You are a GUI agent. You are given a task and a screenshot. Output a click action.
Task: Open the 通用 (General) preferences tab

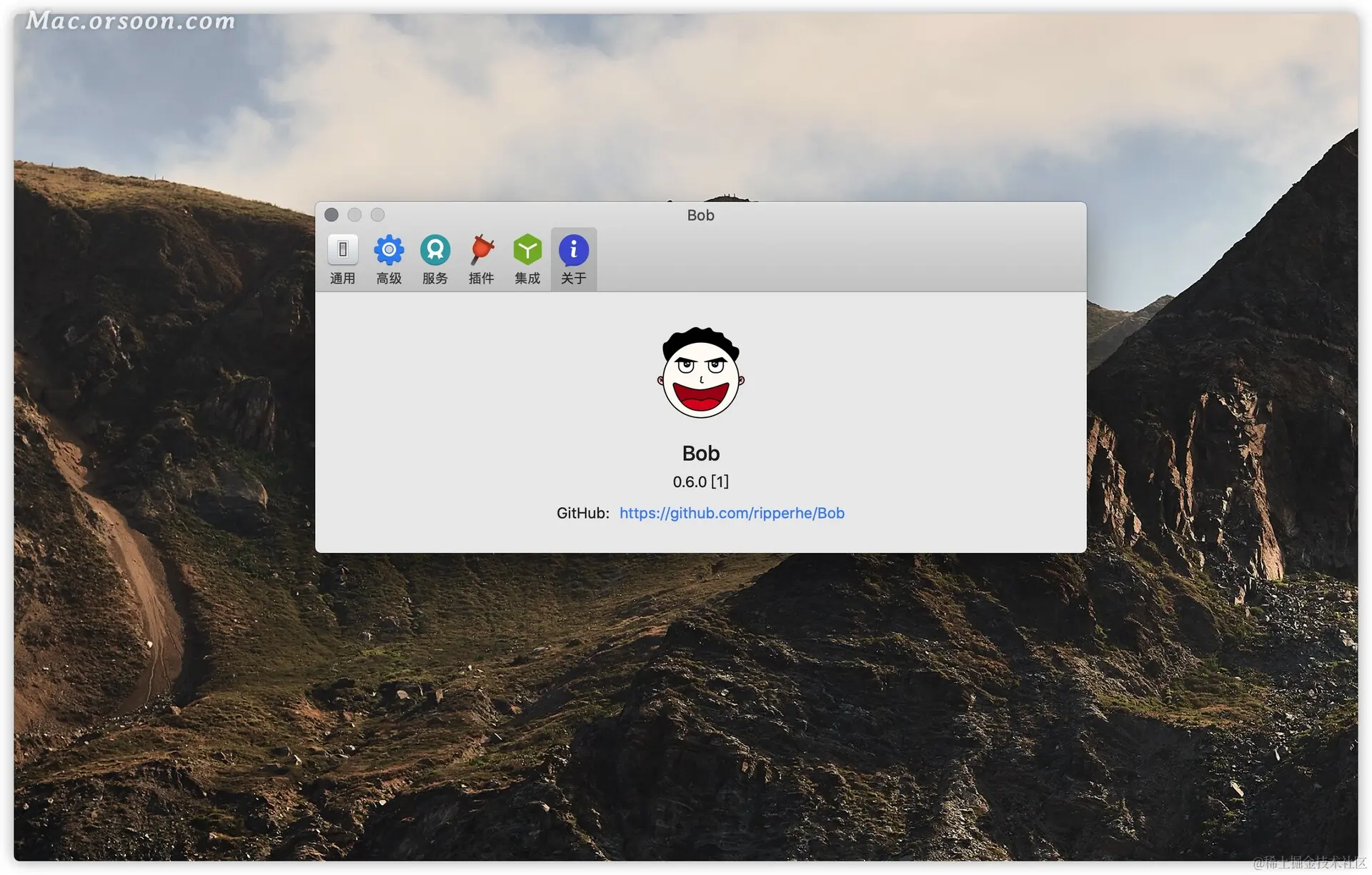pos(342,259)
